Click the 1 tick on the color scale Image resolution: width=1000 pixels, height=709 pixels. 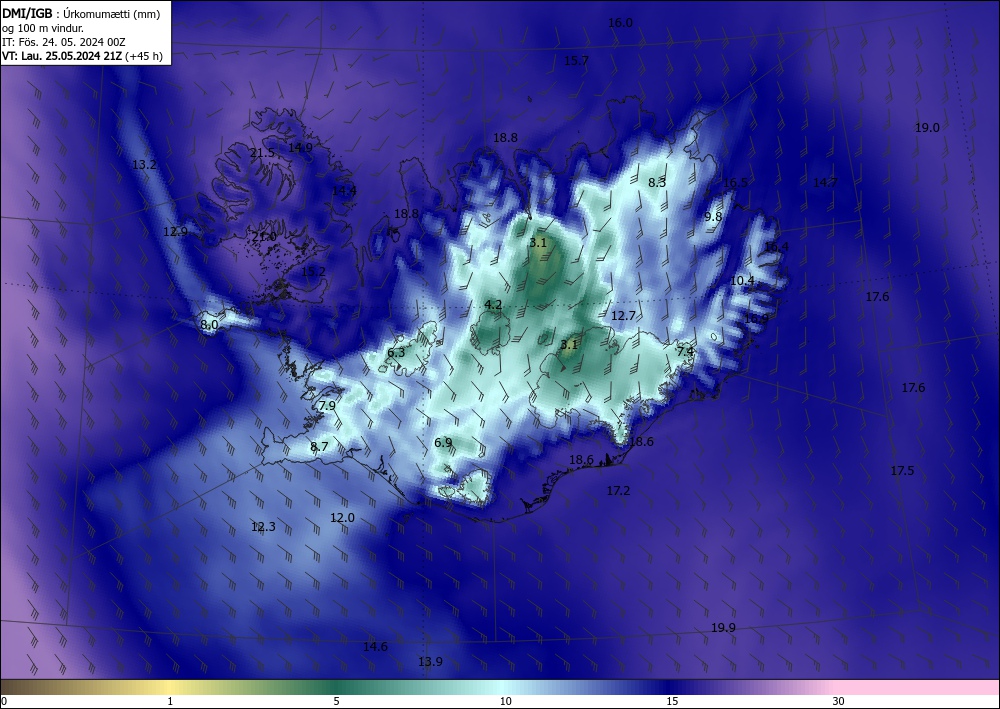click(170, 701)
